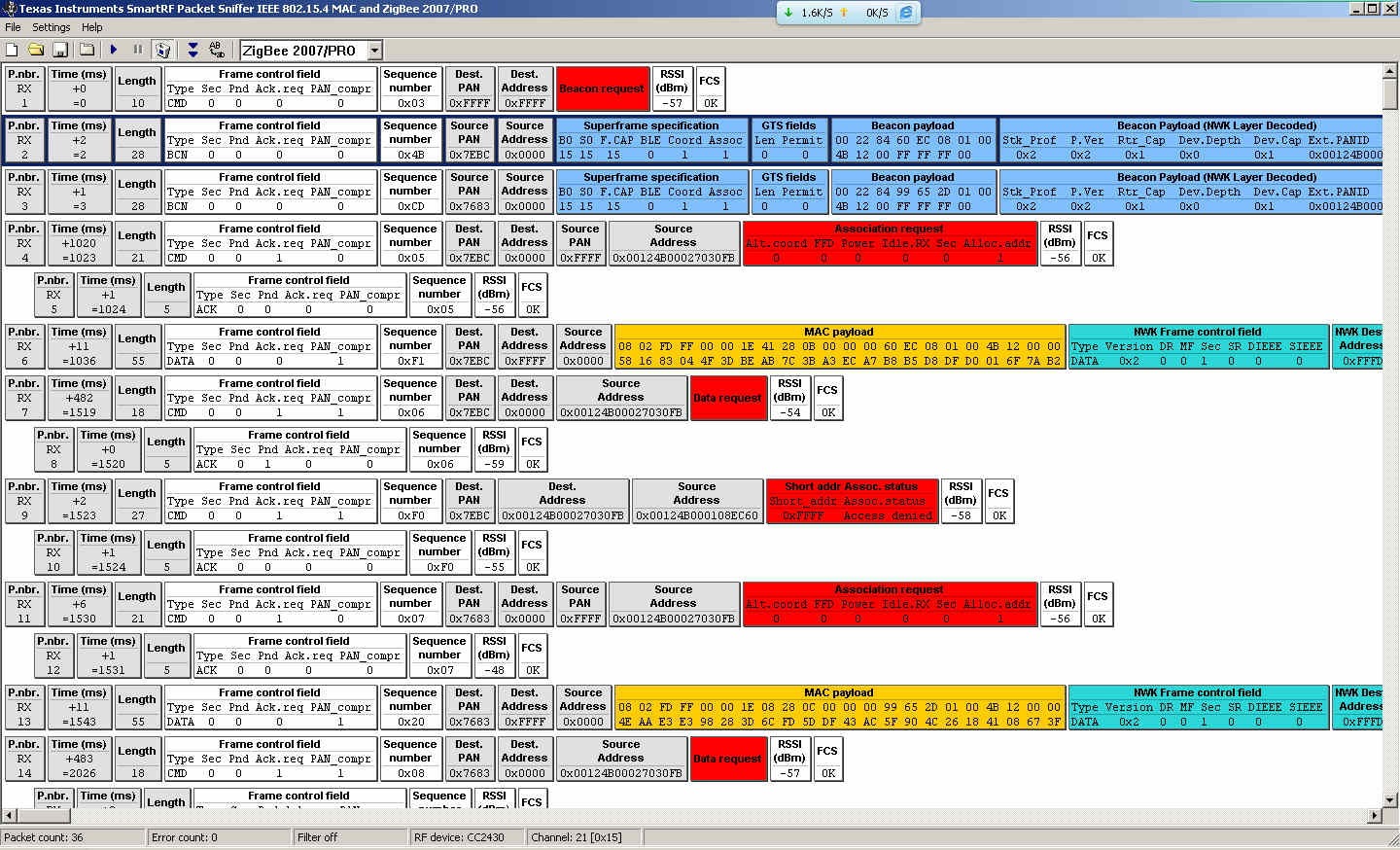Screen dimensions: 1400x850
Task: Click "Channel: 21 [0x15]" in the status bar
Action: pos(577,837)
